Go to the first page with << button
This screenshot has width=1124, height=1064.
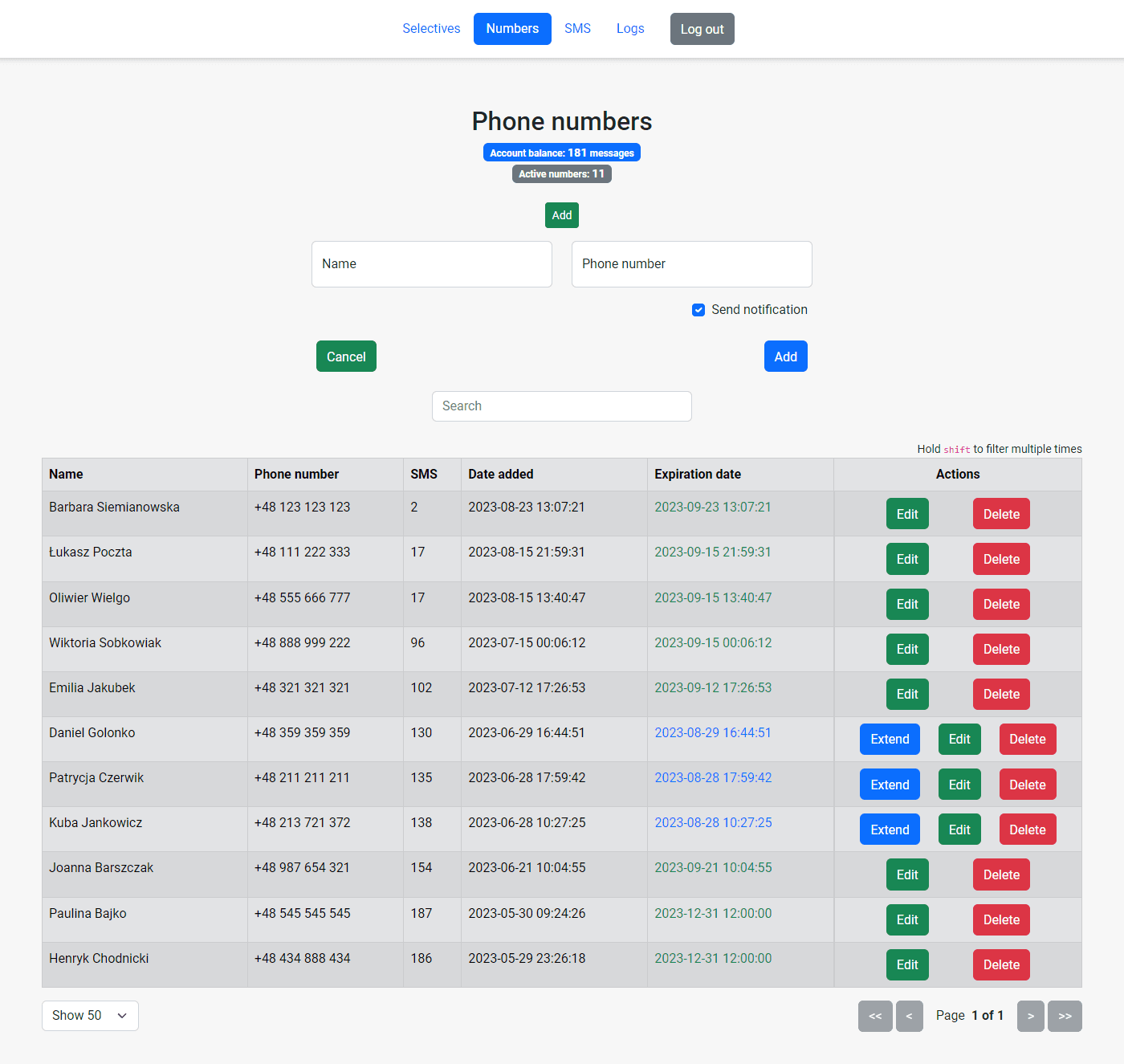pos(875,1016)
